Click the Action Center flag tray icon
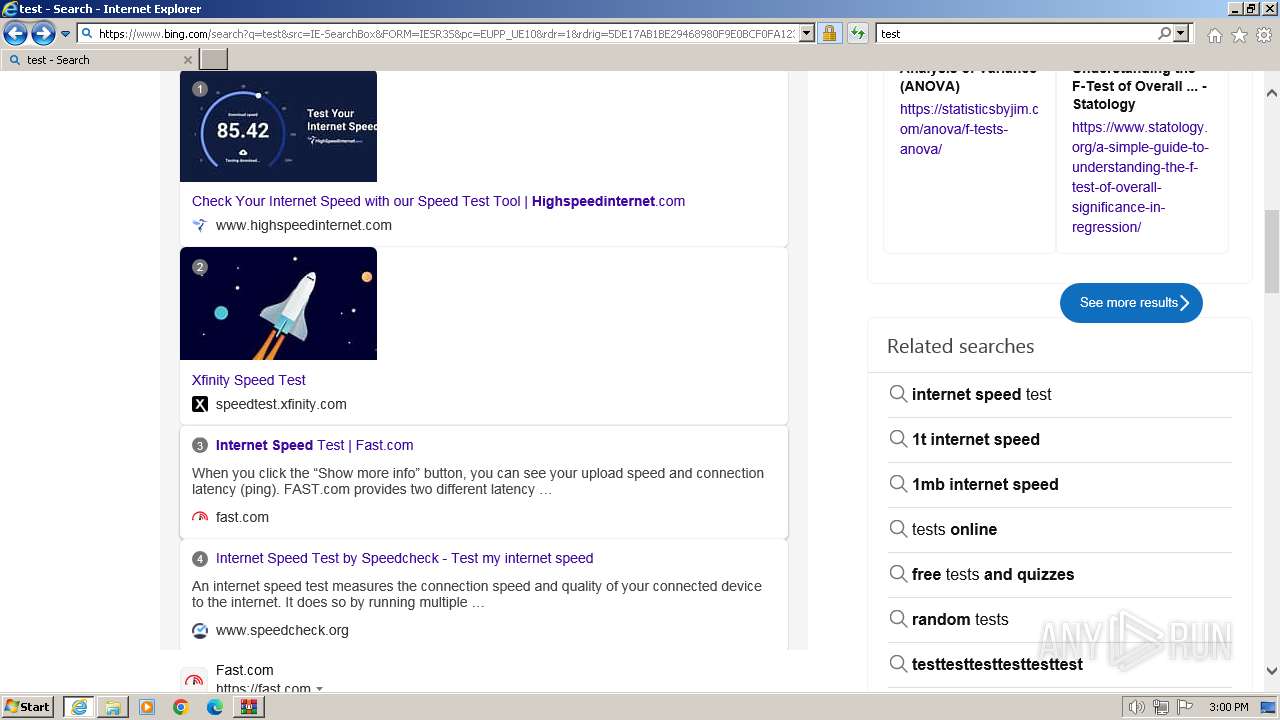 coord(1185,707)
